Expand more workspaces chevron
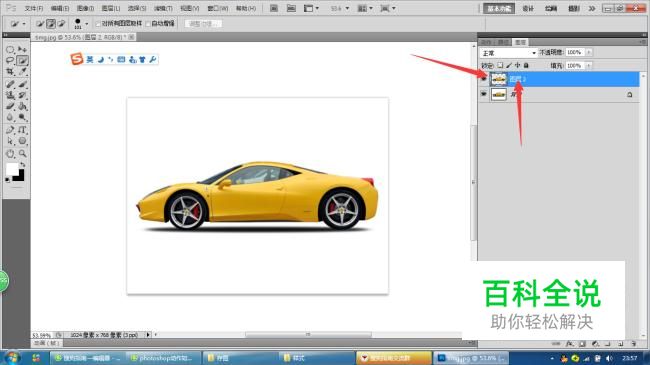The image size is (650, 365). 592,8
